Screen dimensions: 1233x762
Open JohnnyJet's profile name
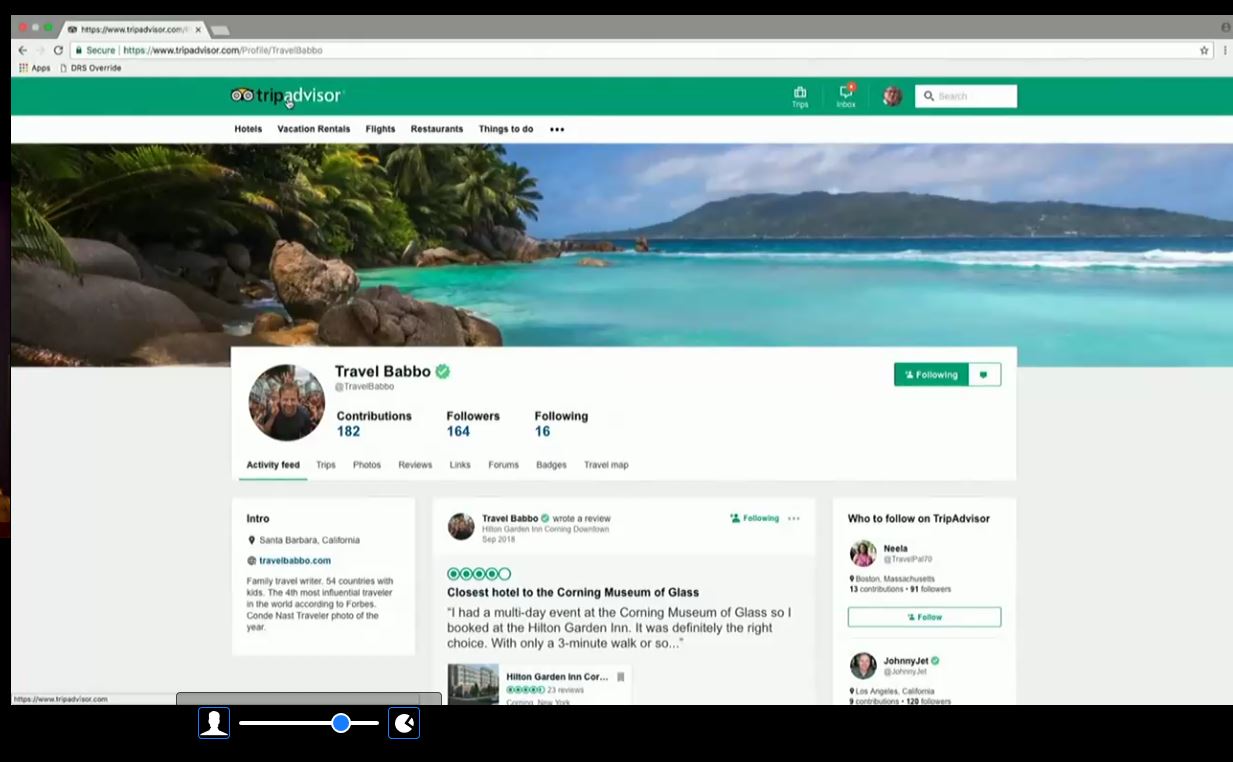[906, 661]
